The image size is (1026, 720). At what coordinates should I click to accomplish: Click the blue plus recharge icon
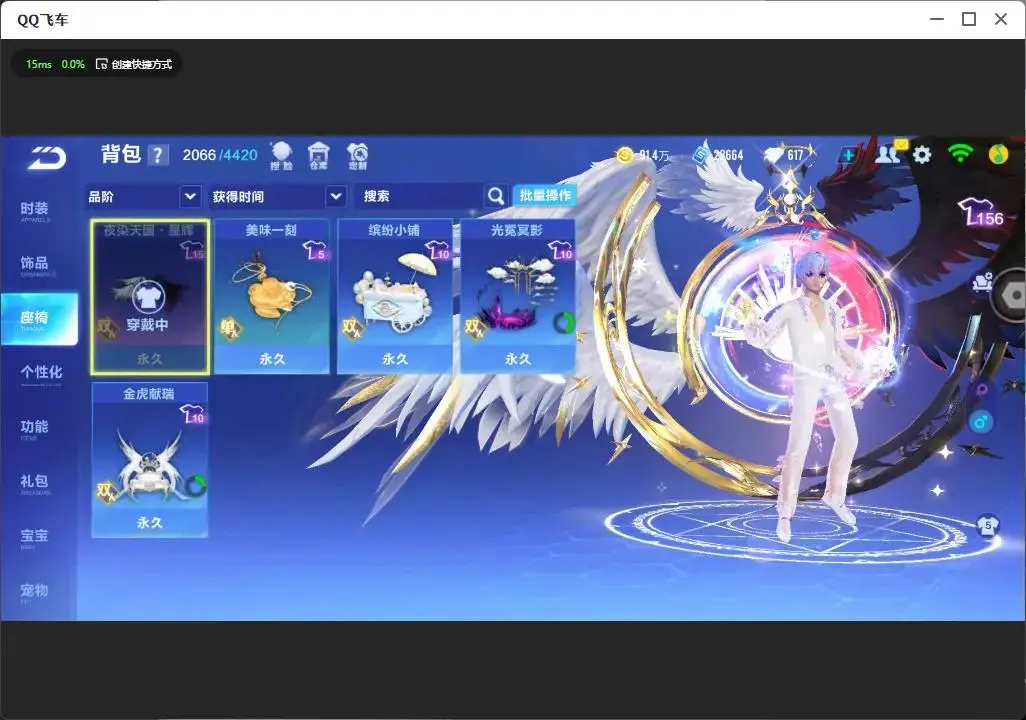[x=848, y=155]
